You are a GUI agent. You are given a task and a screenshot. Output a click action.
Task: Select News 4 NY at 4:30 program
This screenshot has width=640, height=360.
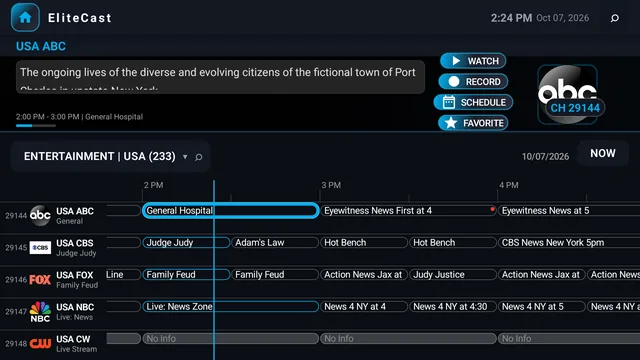(453, 307)
